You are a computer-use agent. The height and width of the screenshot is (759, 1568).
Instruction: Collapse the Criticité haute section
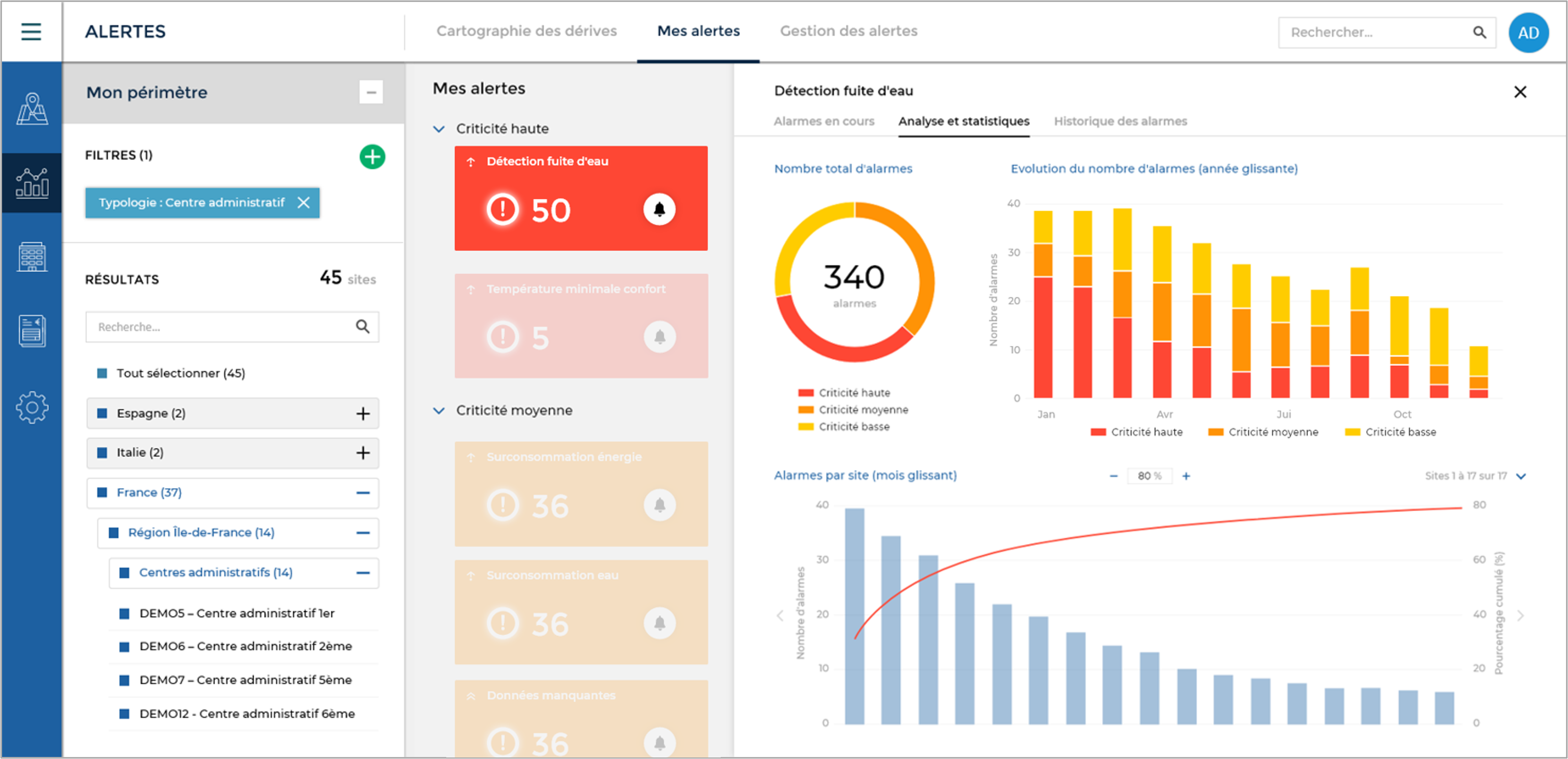click(x=438, y=129)
